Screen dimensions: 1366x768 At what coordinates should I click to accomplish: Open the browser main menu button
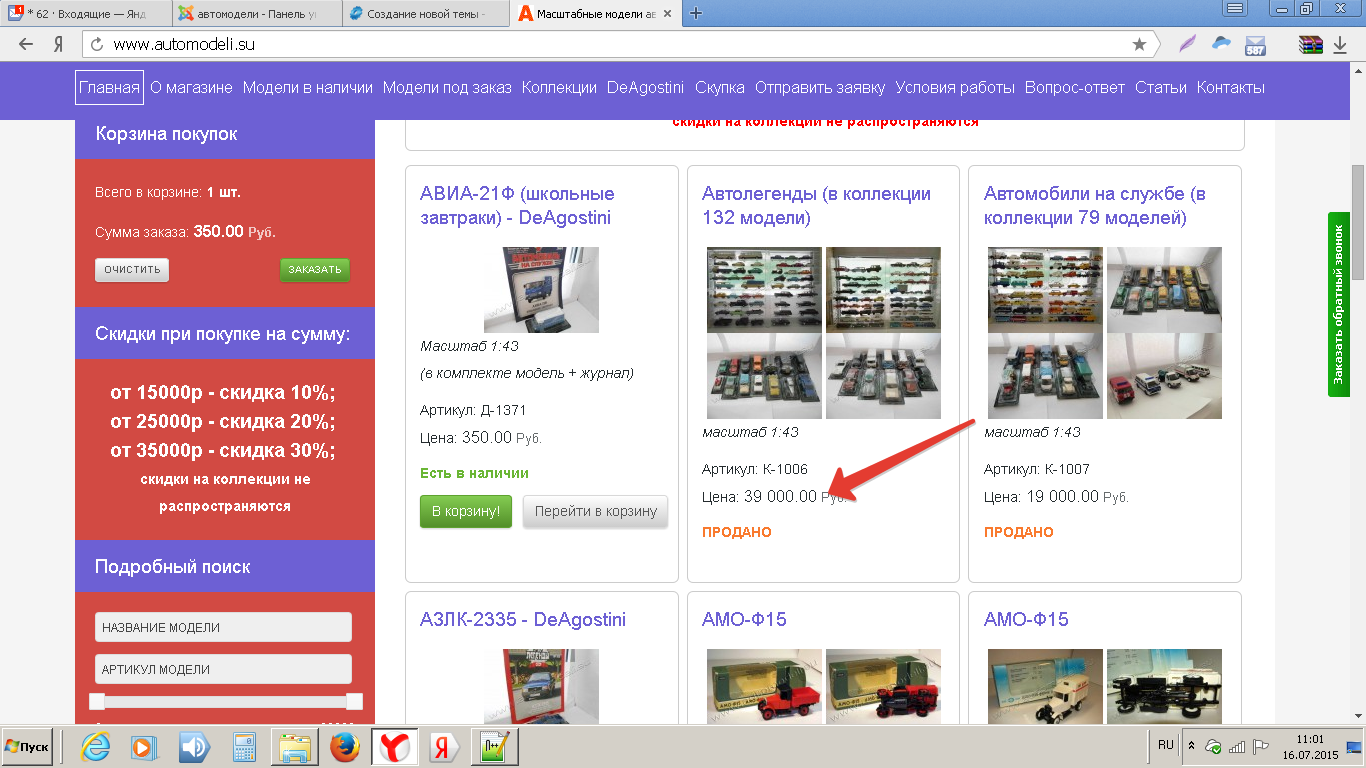coord(1236,9)
